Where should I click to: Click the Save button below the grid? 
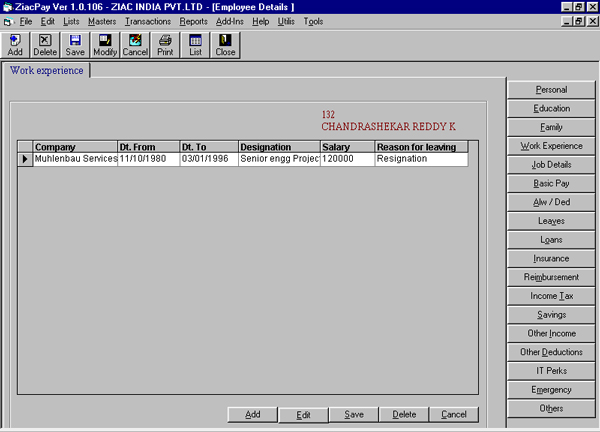tap(354, 414)
